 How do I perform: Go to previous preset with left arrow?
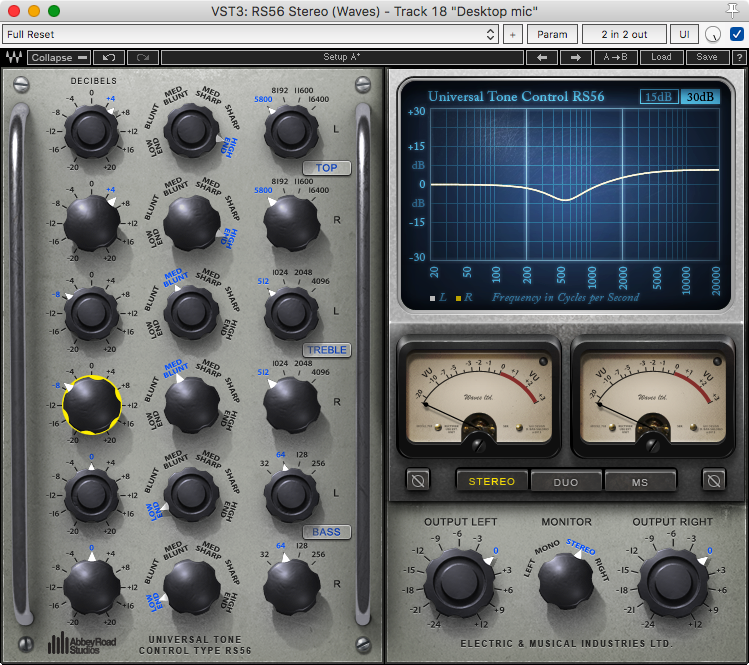click(x=541, y=57)
